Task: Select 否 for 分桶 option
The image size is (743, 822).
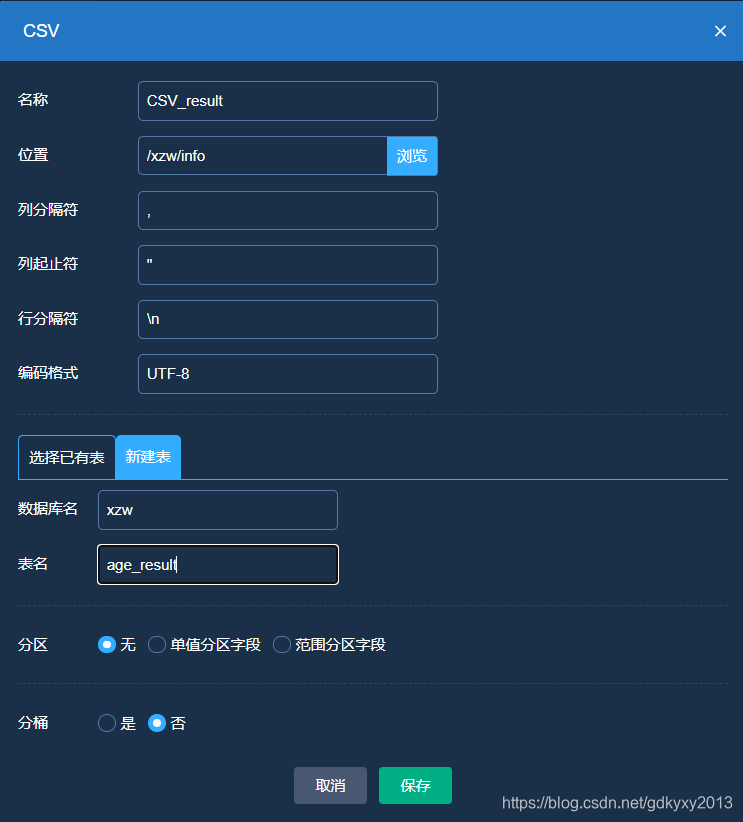Action: 157,723
